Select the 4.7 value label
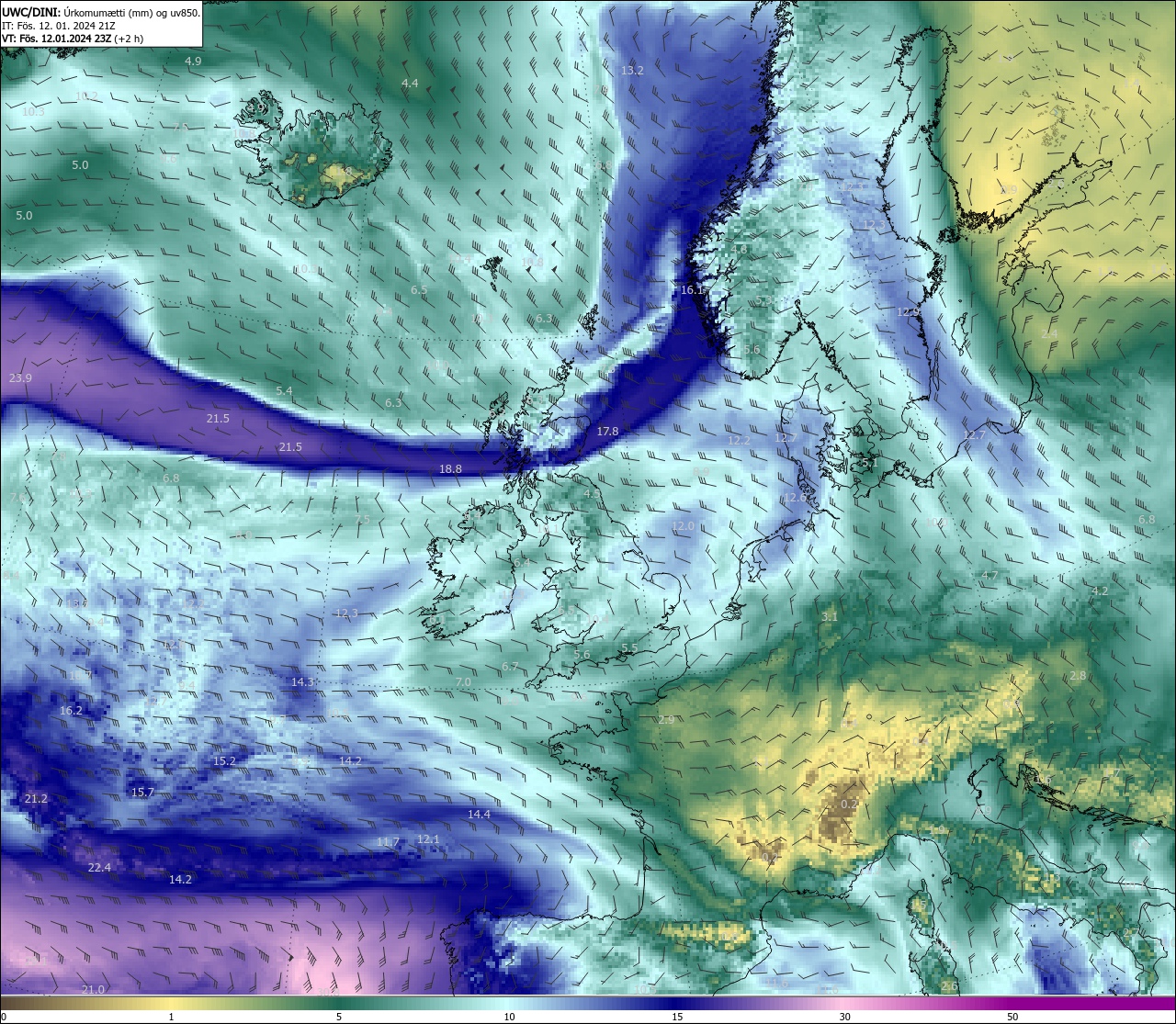This screenshot has width=1176, height=1024. tap(989, 575)
